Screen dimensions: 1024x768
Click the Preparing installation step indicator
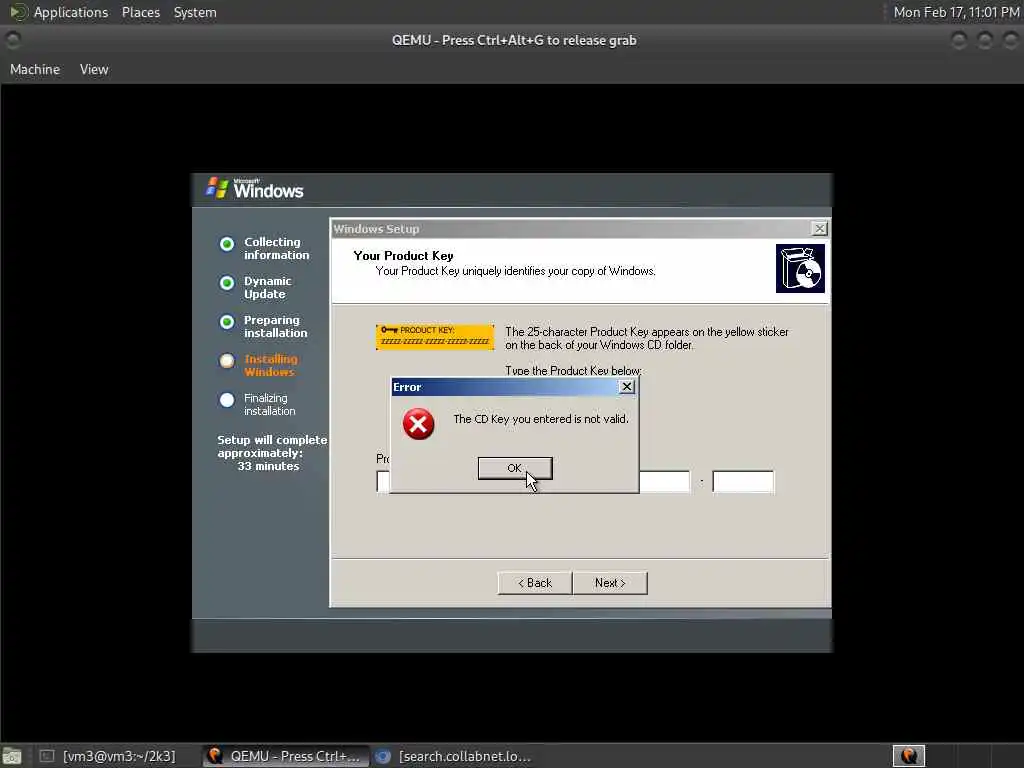[227, 322]
